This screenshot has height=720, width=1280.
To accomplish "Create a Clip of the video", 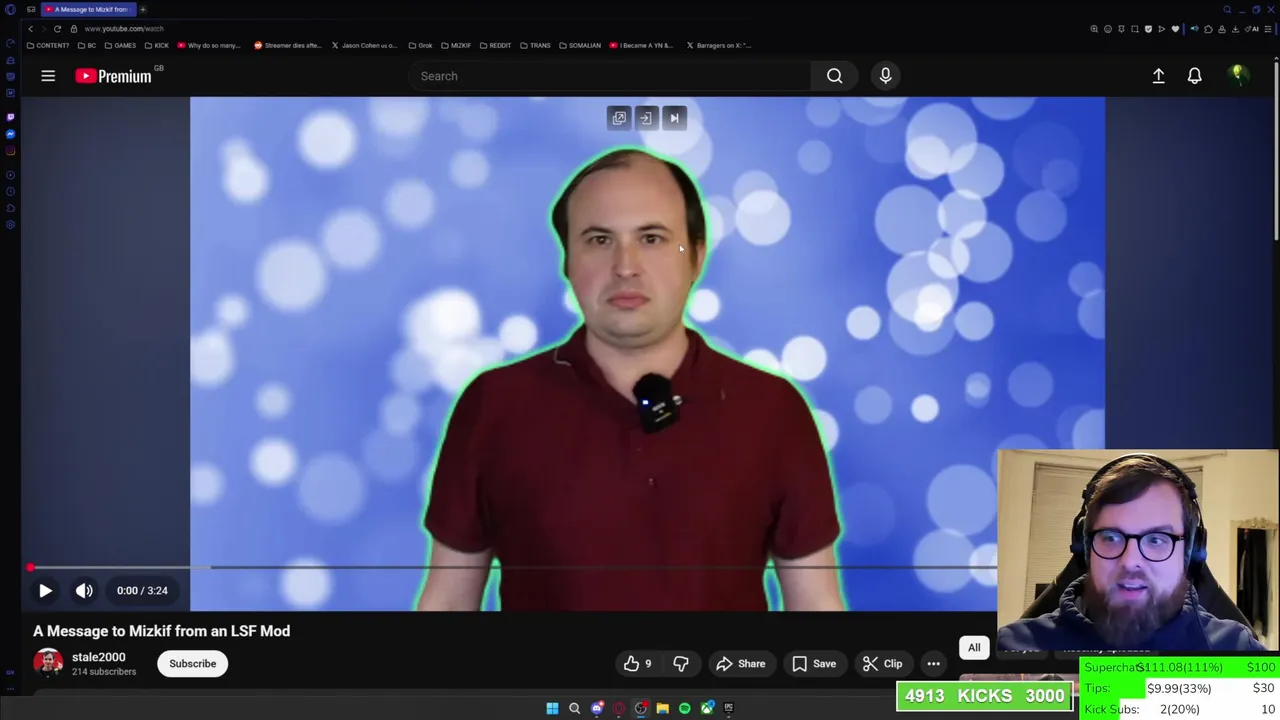I will click(882, 663).
